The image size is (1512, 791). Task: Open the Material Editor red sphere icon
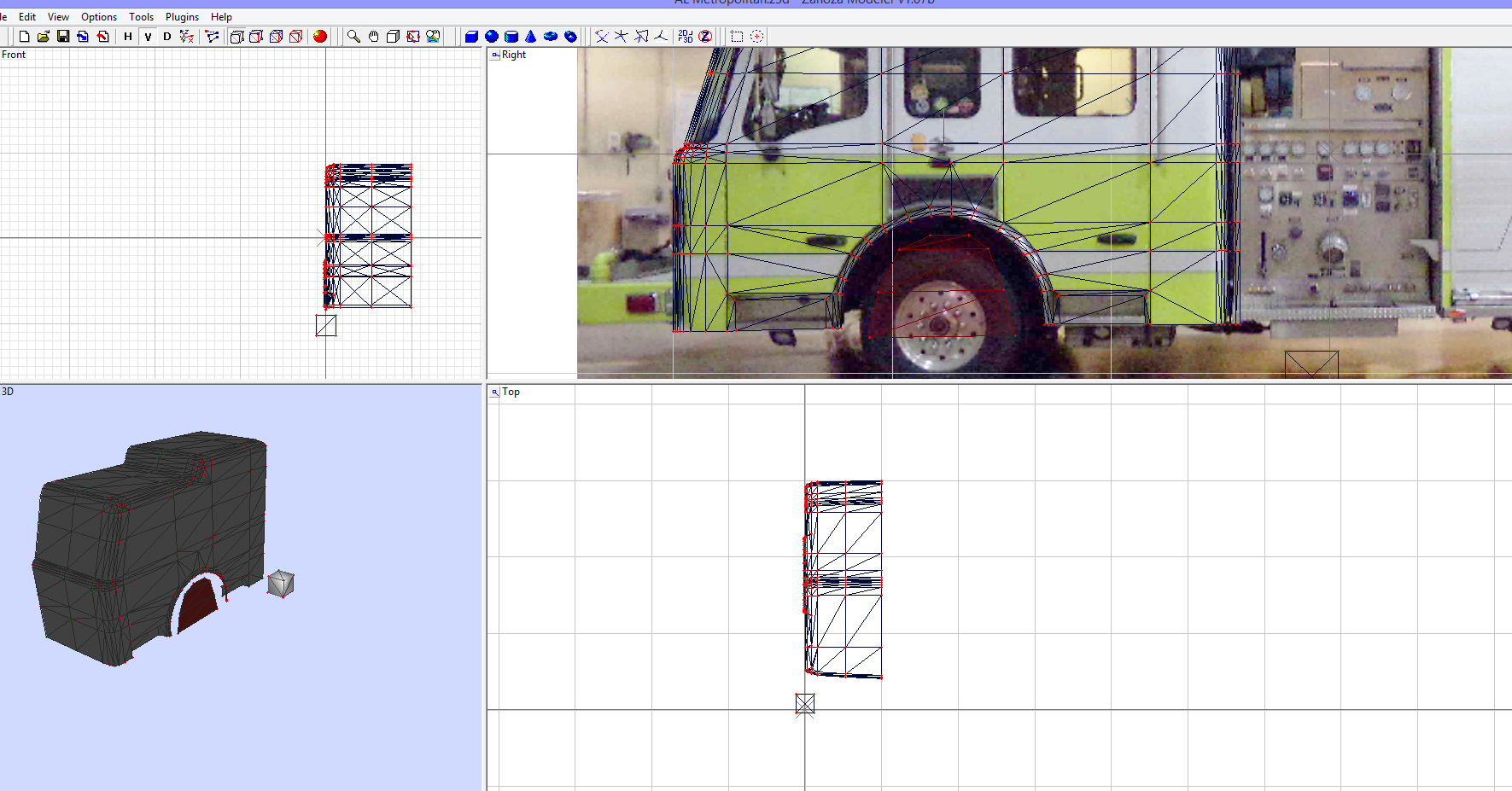coord(319,37)
